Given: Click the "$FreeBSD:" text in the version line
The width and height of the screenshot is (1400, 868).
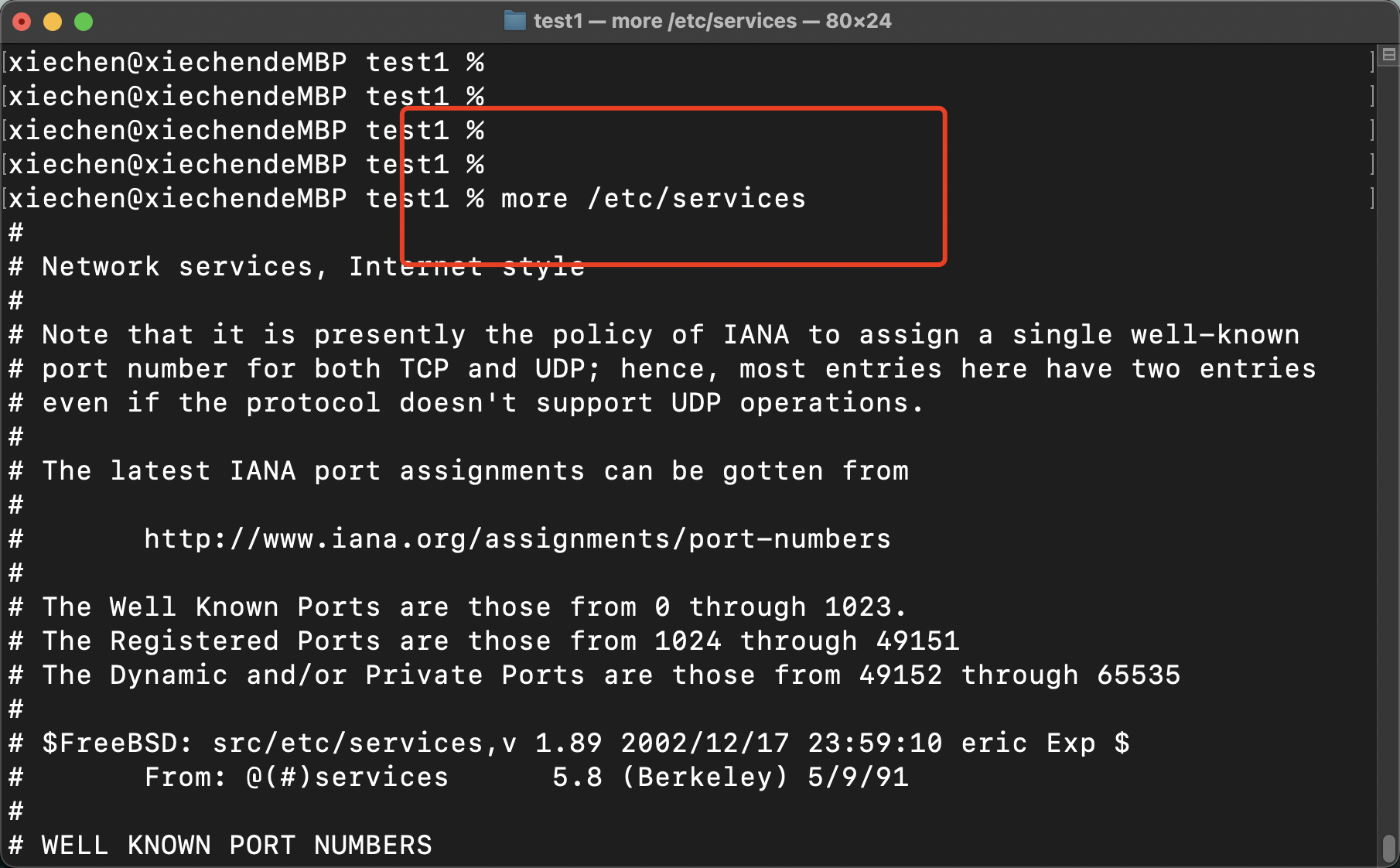Looking at the screenshot, I should (x=118, y=743).
